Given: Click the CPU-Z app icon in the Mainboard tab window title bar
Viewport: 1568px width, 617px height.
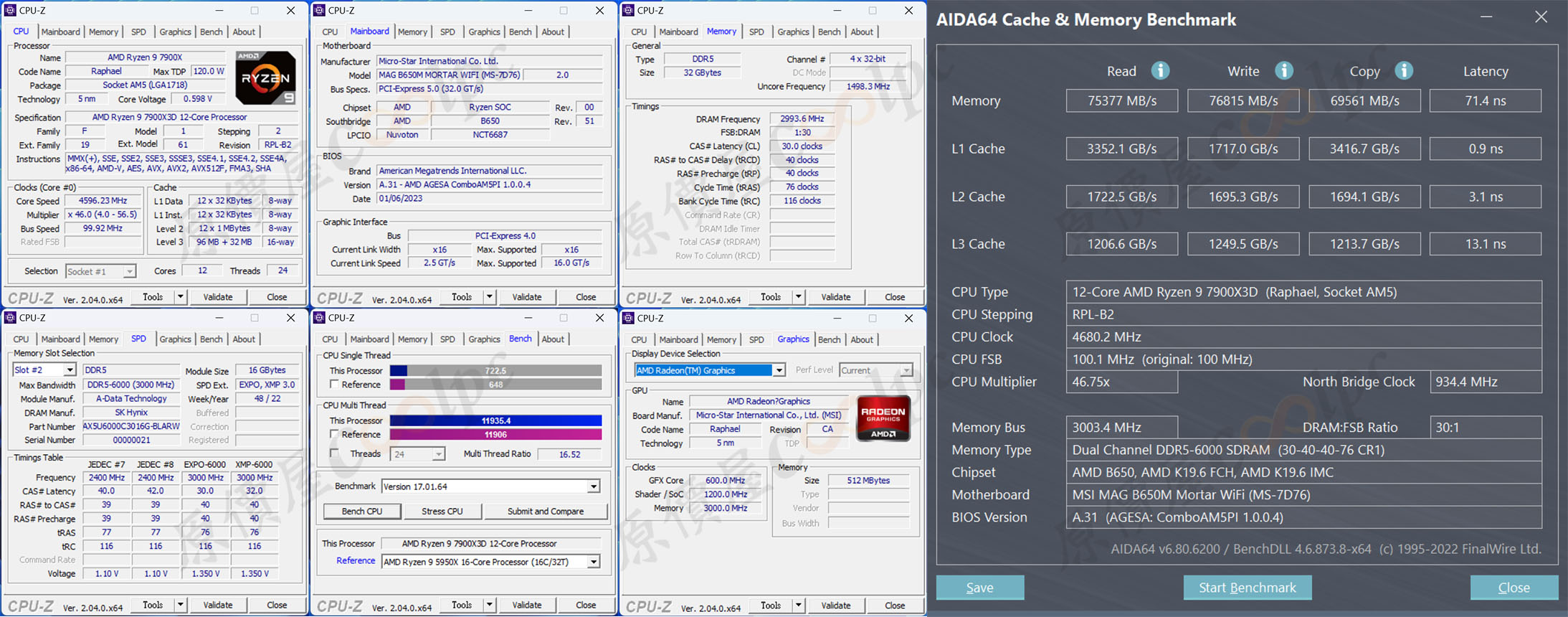Looking at the screenshot, I should [319, 10].
